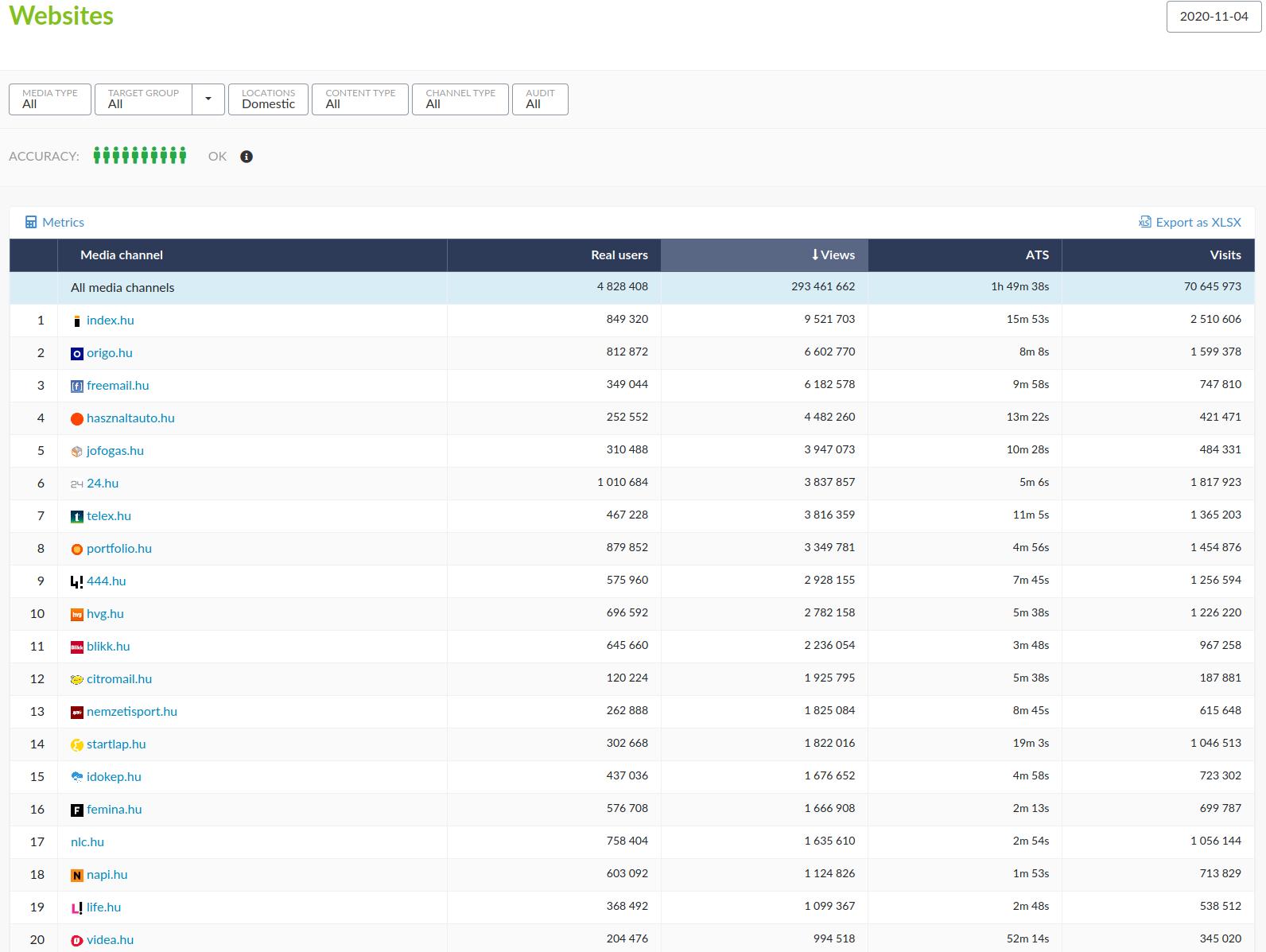This screenshot has height=952, width=1266.
Task: Click the freemail.hu favicon
Action: (77, 387)
